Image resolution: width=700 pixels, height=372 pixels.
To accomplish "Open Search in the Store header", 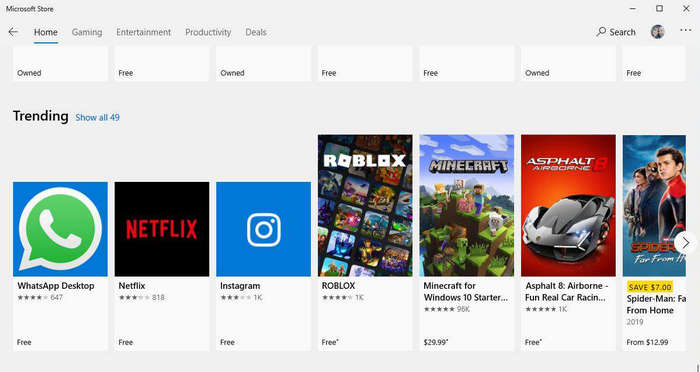I will pyautogui.click(x=616, y=32).
